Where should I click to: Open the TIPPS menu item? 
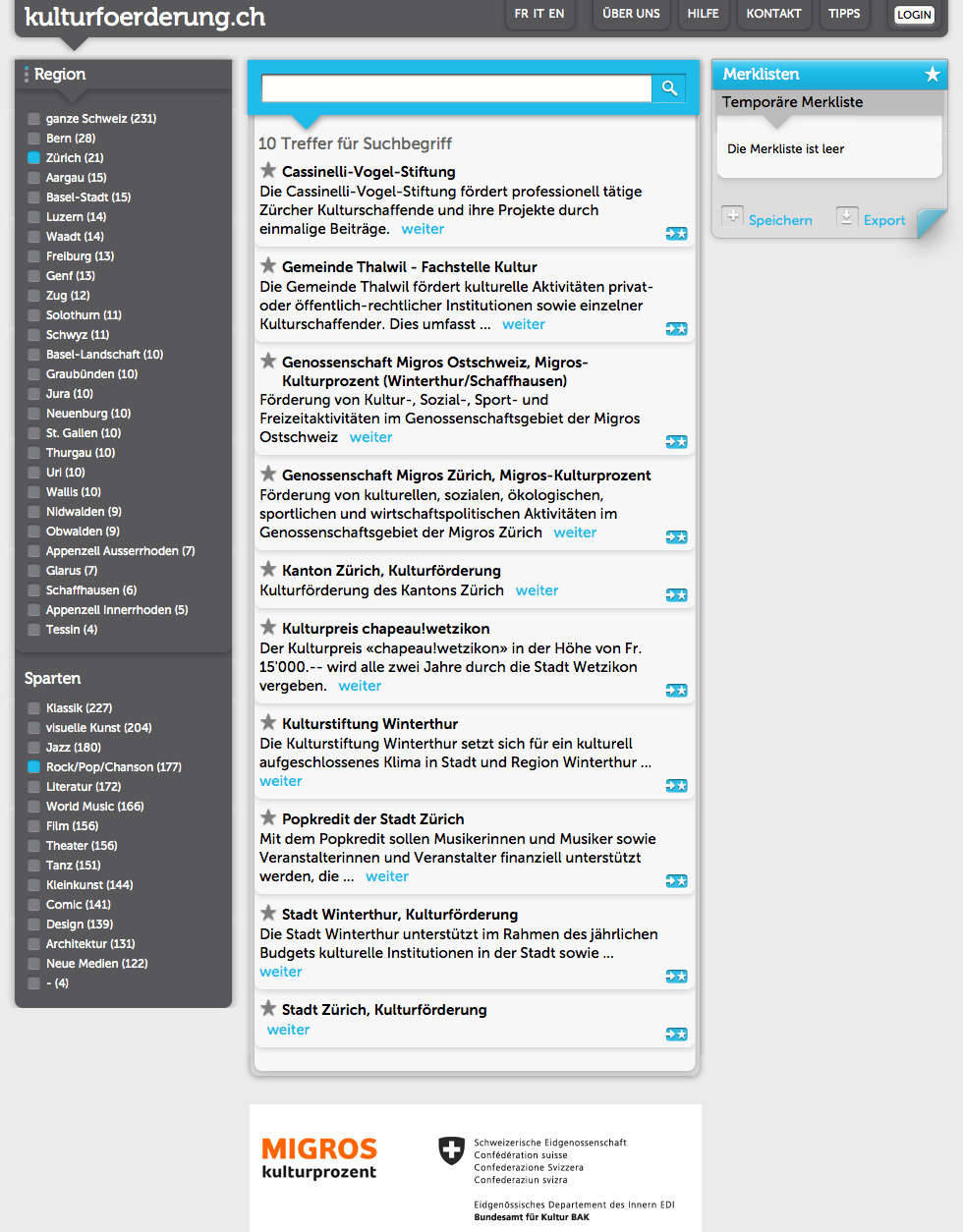point(844,14)
